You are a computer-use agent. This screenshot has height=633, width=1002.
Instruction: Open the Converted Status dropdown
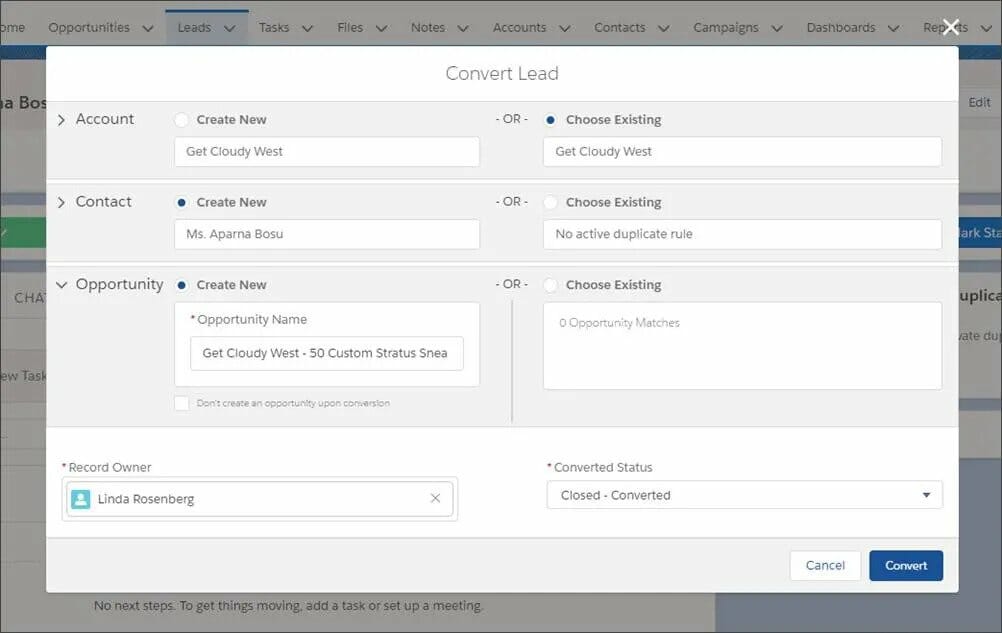744,495
